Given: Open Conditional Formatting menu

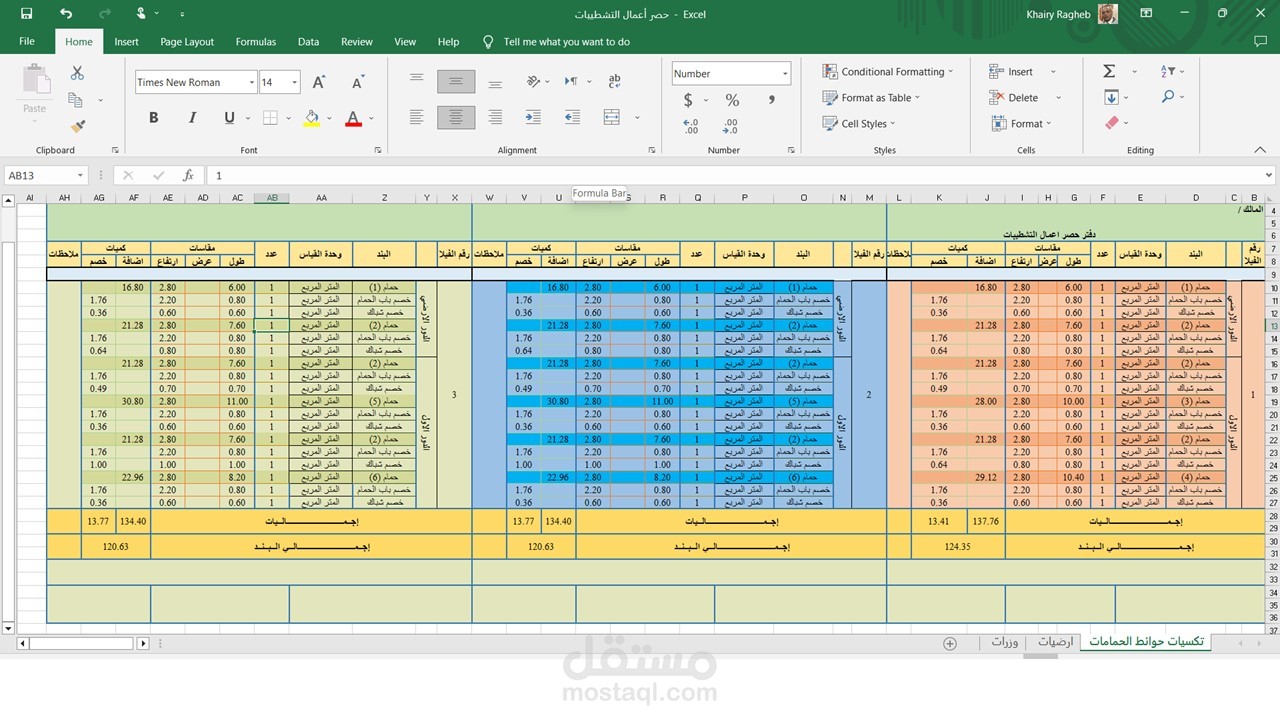Looking at the screenshot, I should 888,71.
